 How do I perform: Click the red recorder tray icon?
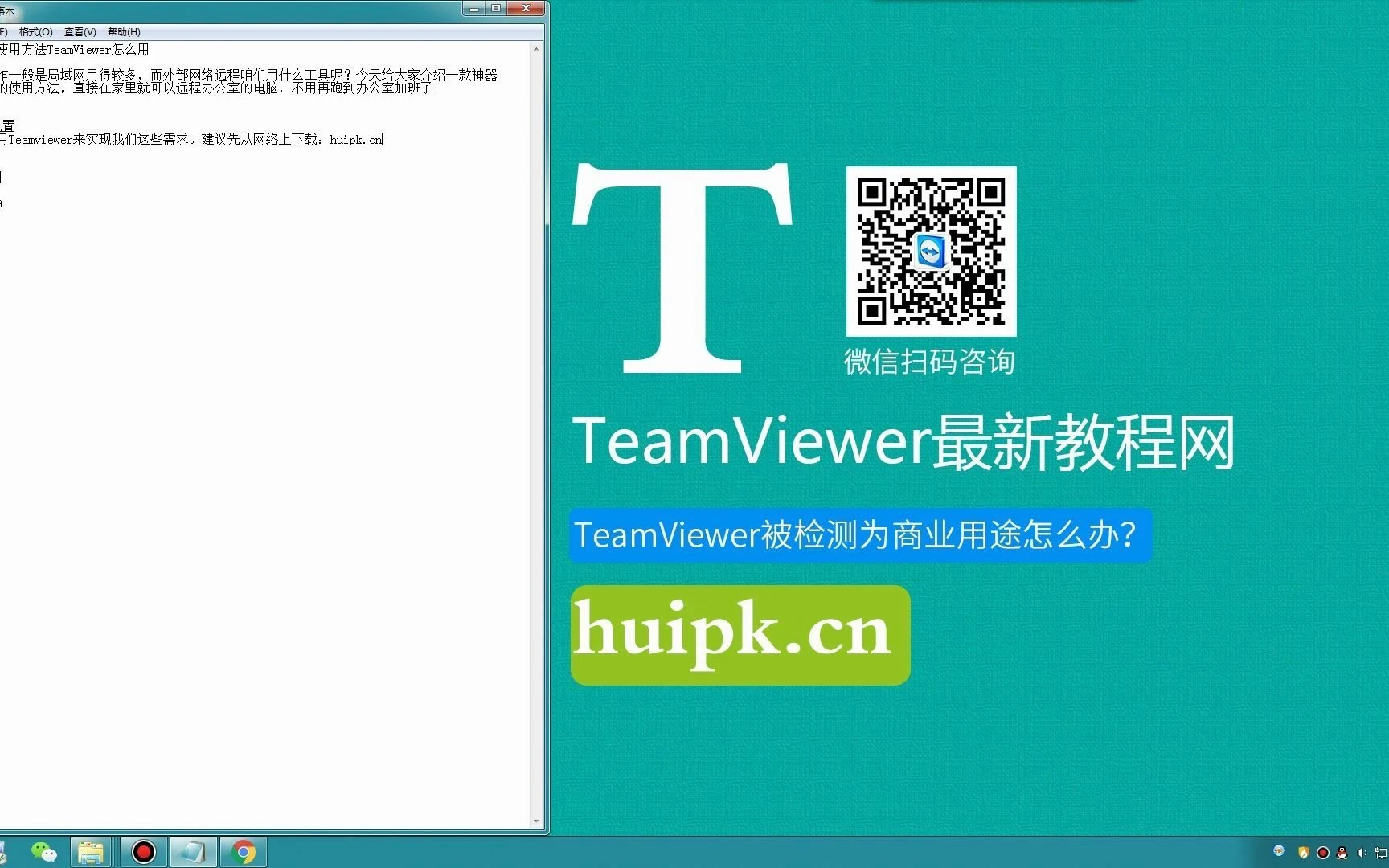1322,853
